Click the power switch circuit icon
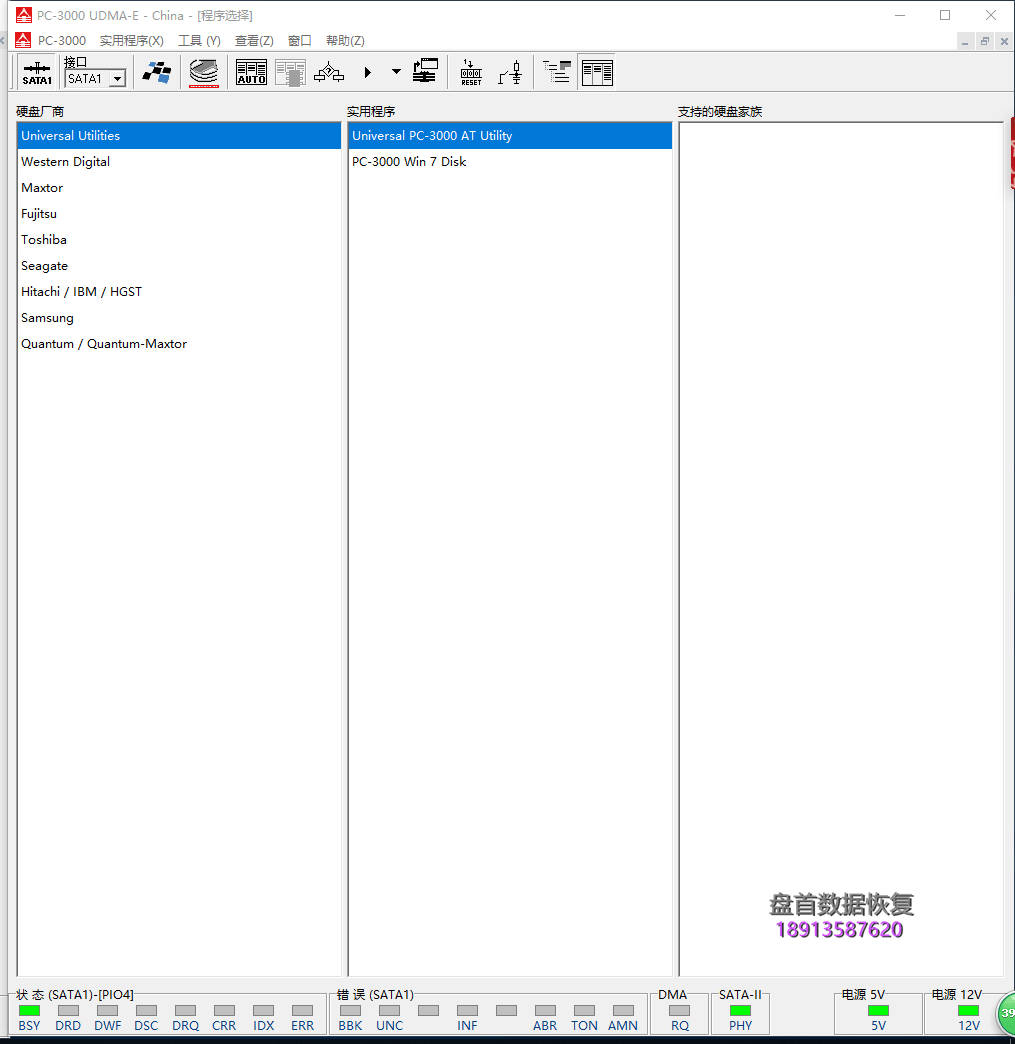Screen dimensions: 1015x1044 pyautogui.click(x=510, y=72)
